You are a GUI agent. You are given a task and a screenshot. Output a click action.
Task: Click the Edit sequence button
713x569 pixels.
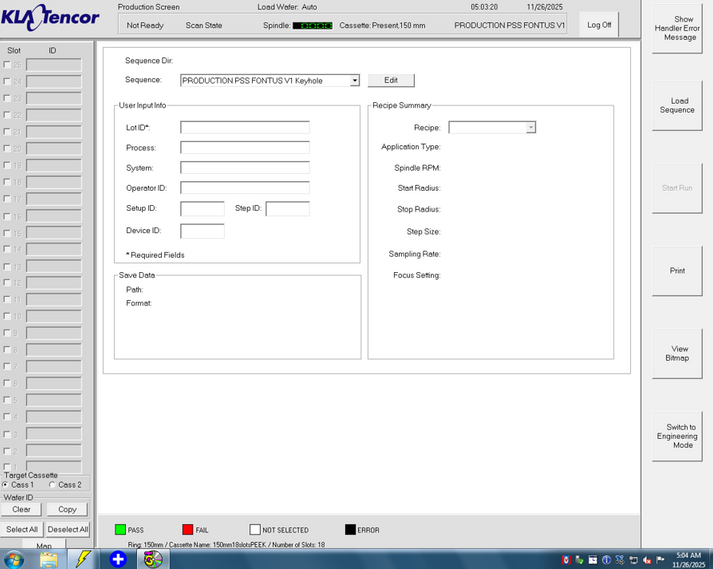pos(390,80)
